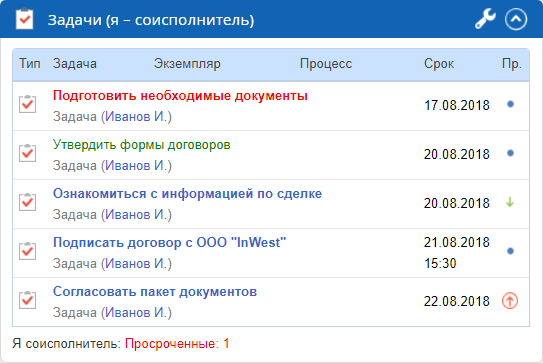This screenshot has height=363, width=543.
Task: Open task Подписать договор с ООО InWest
Action: pyautogui.click(x=170, y=242)
